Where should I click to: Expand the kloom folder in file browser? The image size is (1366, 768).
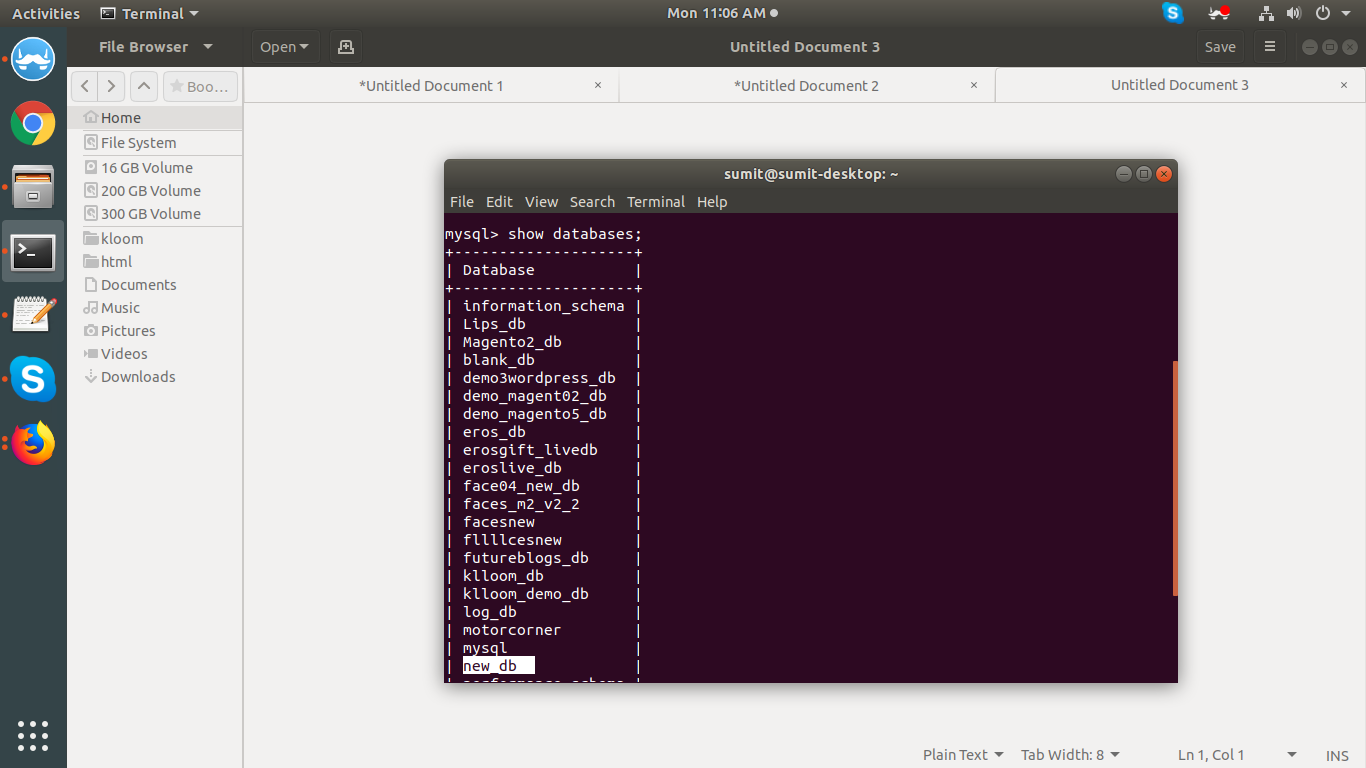click(121, 239)
